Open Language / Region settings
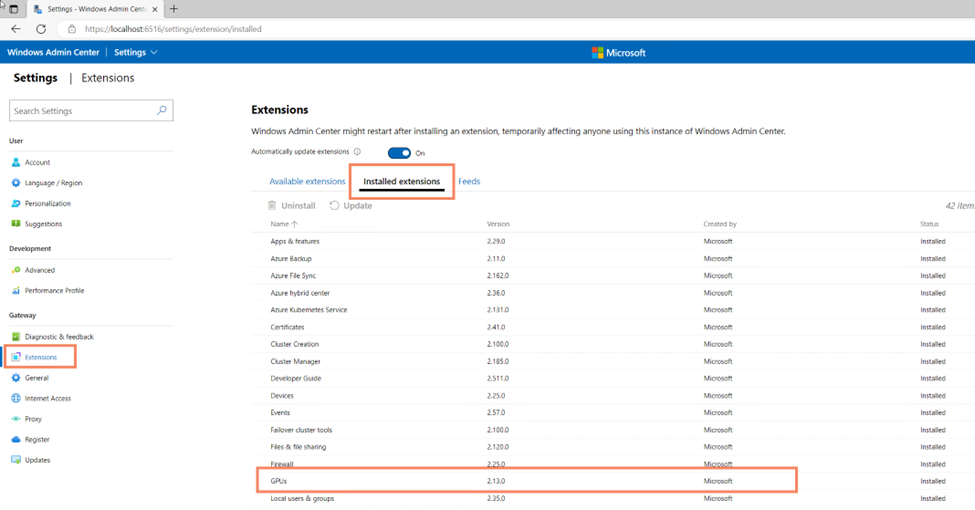Image resolution: width=975 pixels, height=510 pixels. (x=53, y=183)
